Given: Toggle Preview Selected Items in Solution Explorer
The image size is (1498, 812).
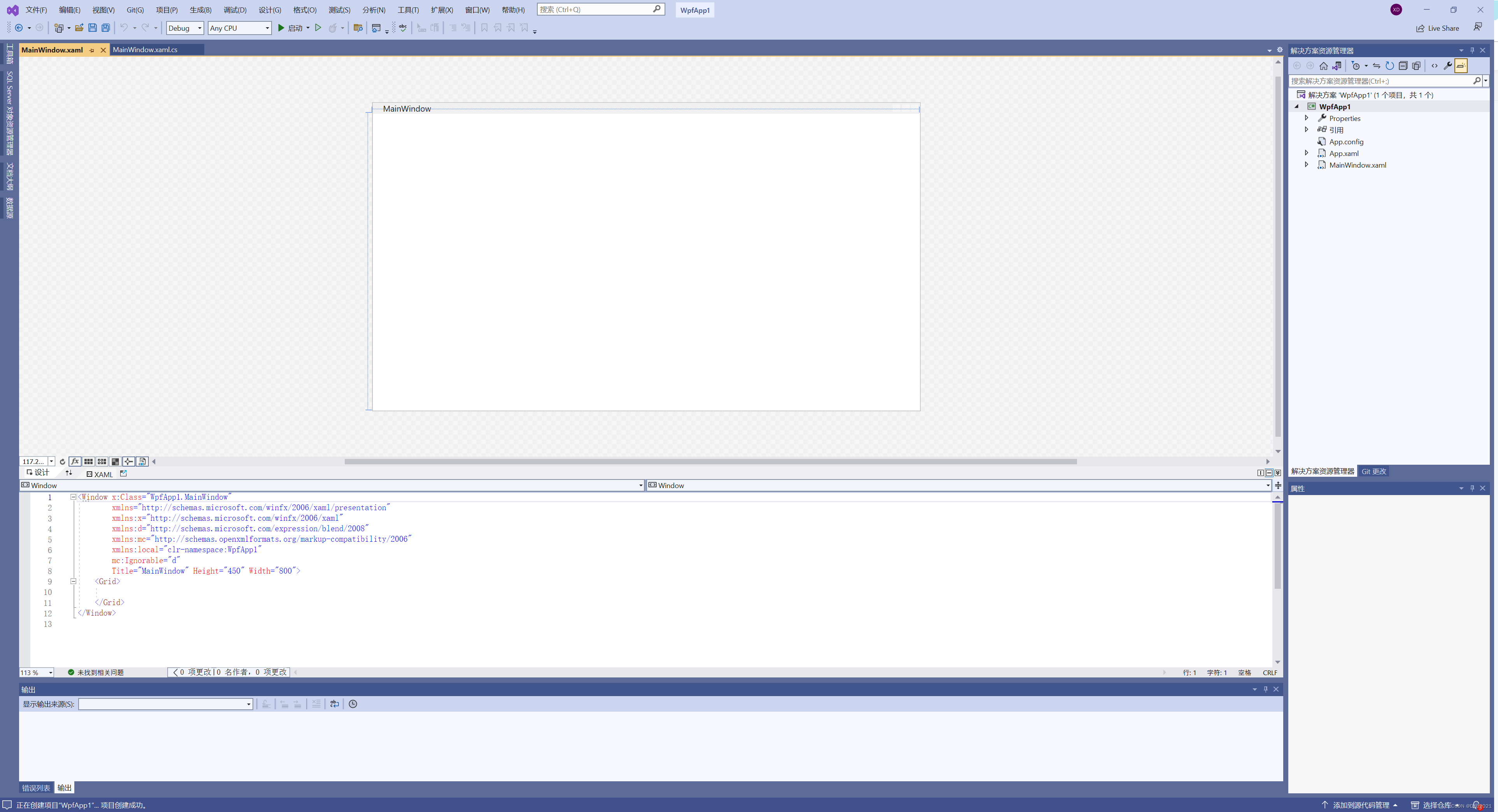Looking at the screenshot, I should tap(1461, 66).
